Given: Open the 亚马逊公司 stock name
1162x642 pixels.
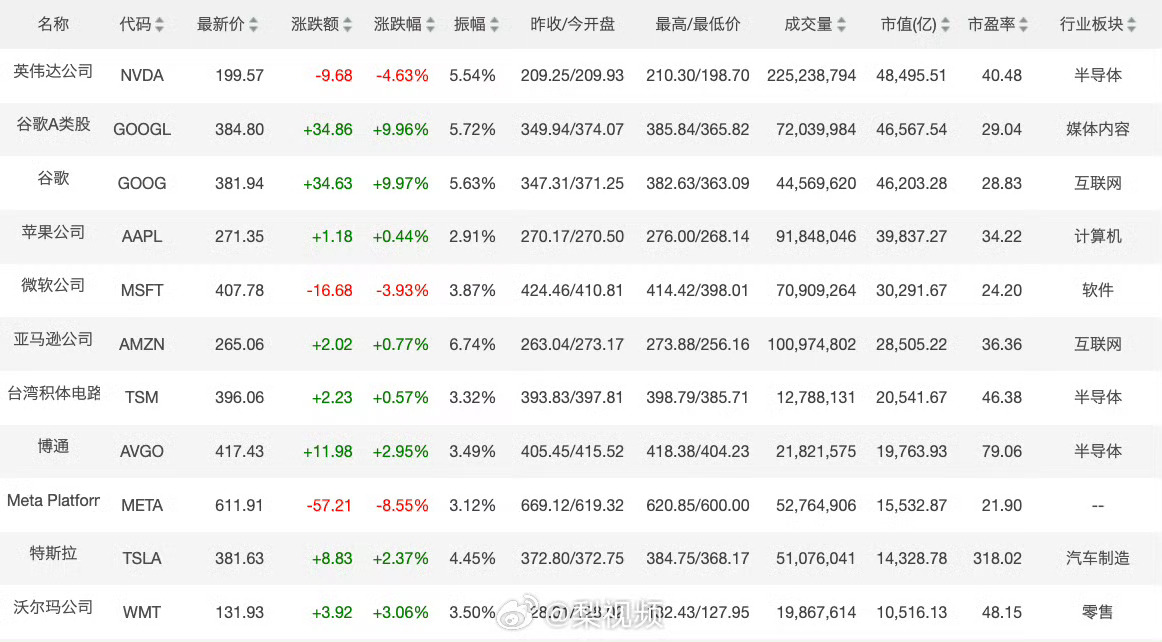Looking at the screenshot, I should click(53, 340).
